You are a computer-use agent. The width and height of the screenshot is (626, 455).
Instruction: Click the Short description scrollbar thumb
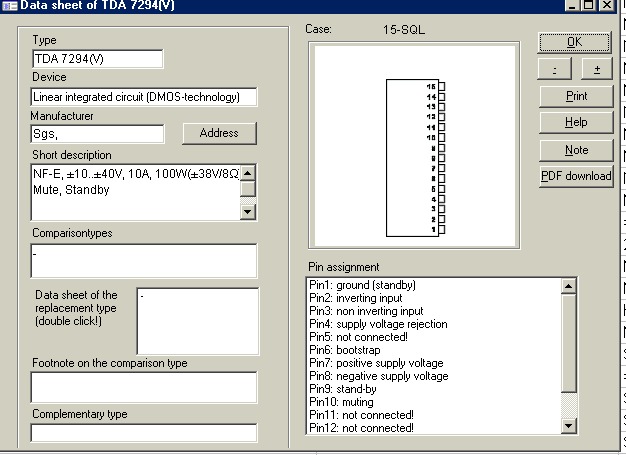[248, 189]
